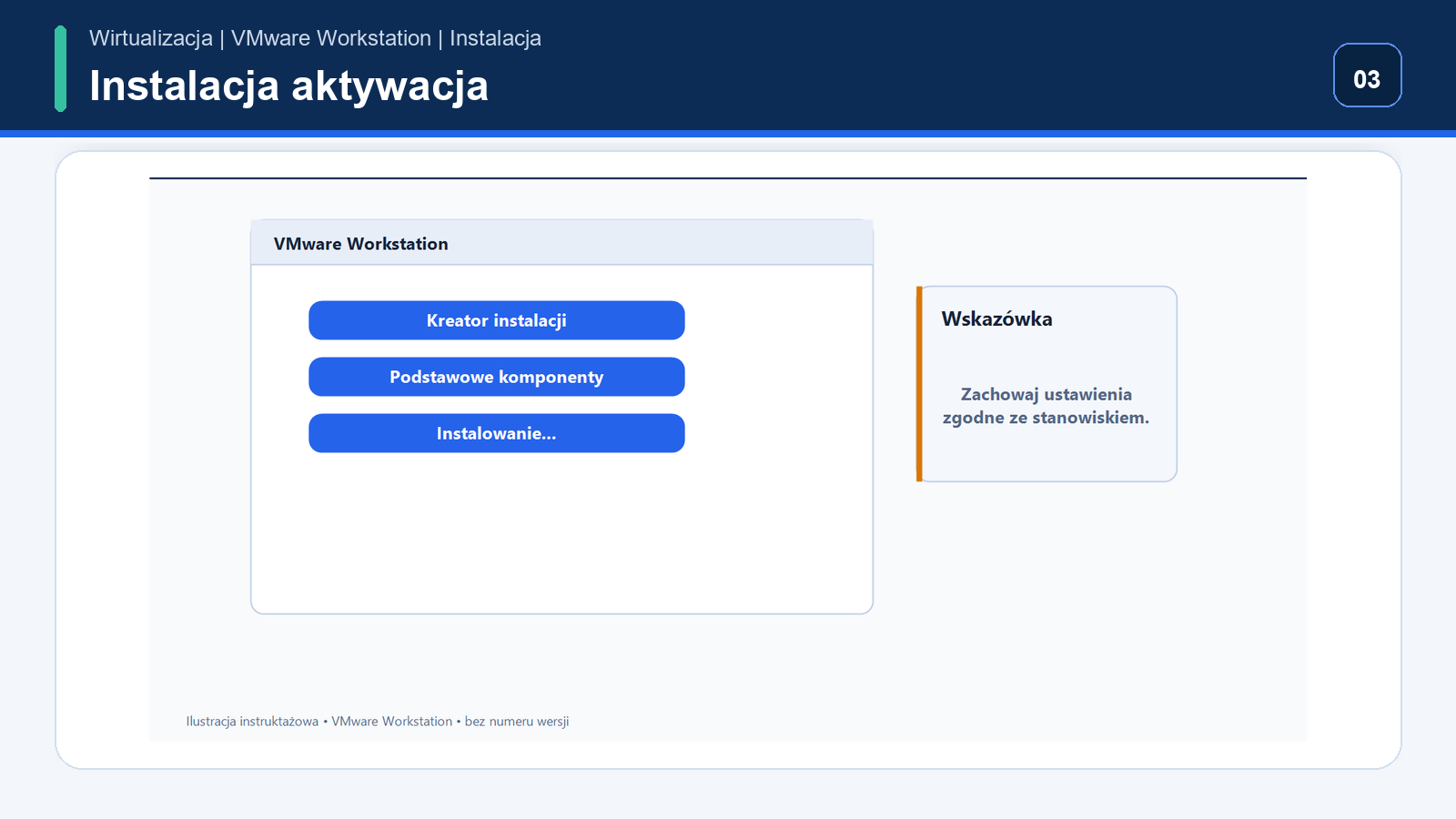Screen dimensions: 1456x819
Task: Click the Wirtualizacja breadcrumb line
Action: (x=315, y=38)
